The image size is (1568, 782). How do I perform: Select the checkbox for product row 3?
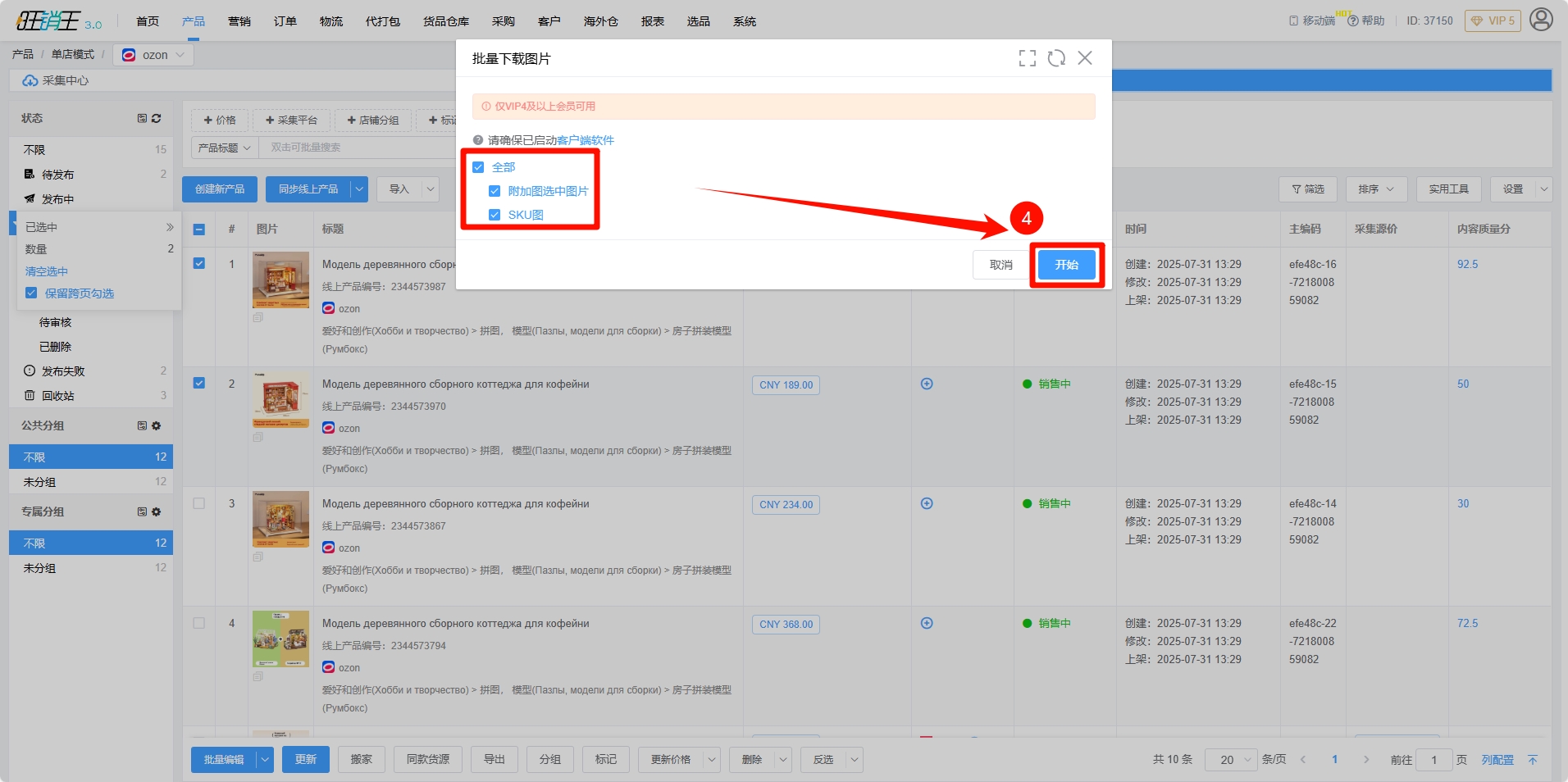[199, 503]
